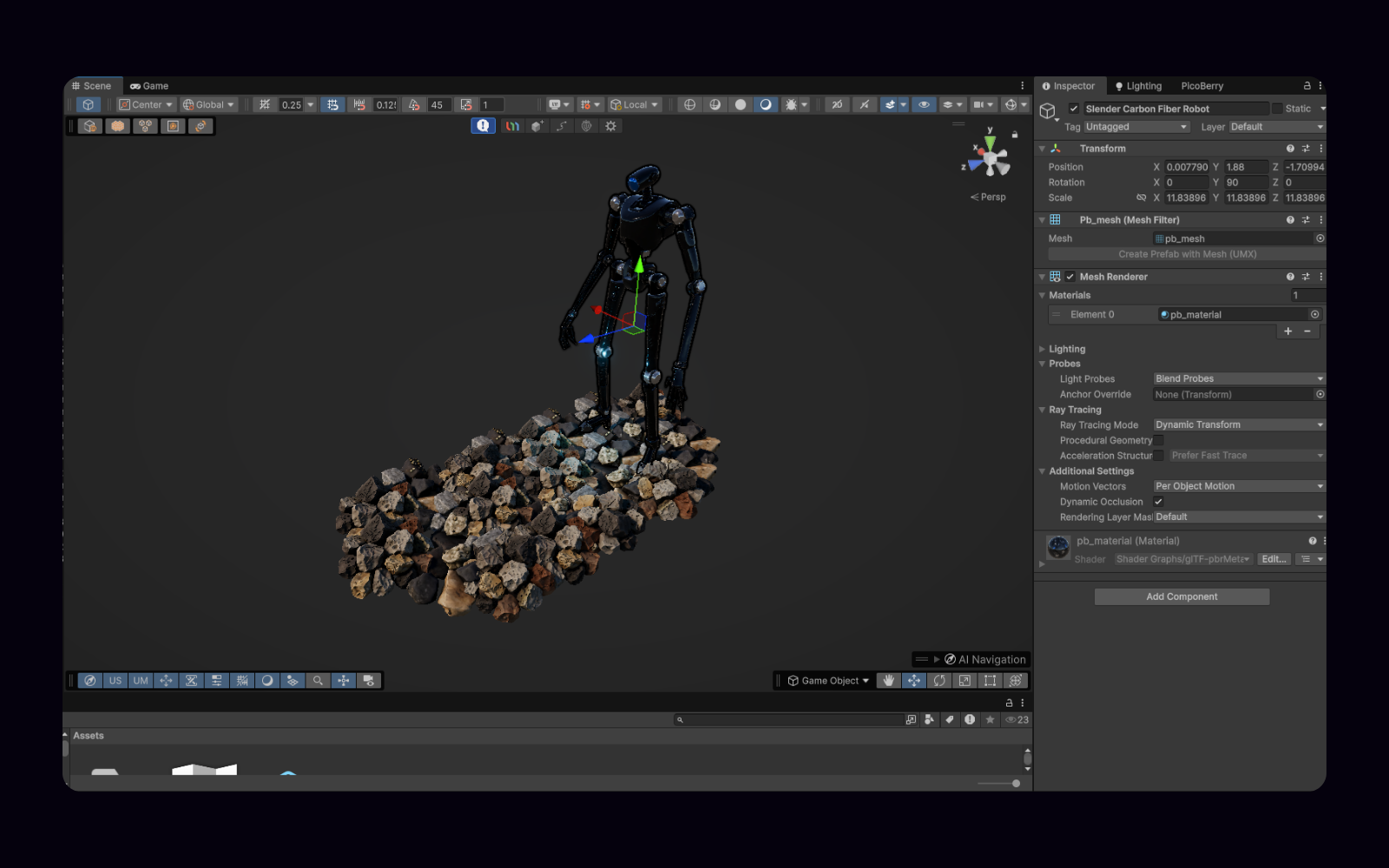Select the Scale tool
The width and height of the screenshot is (1389, 868).
pyautogui.click(x=964, y=681)
